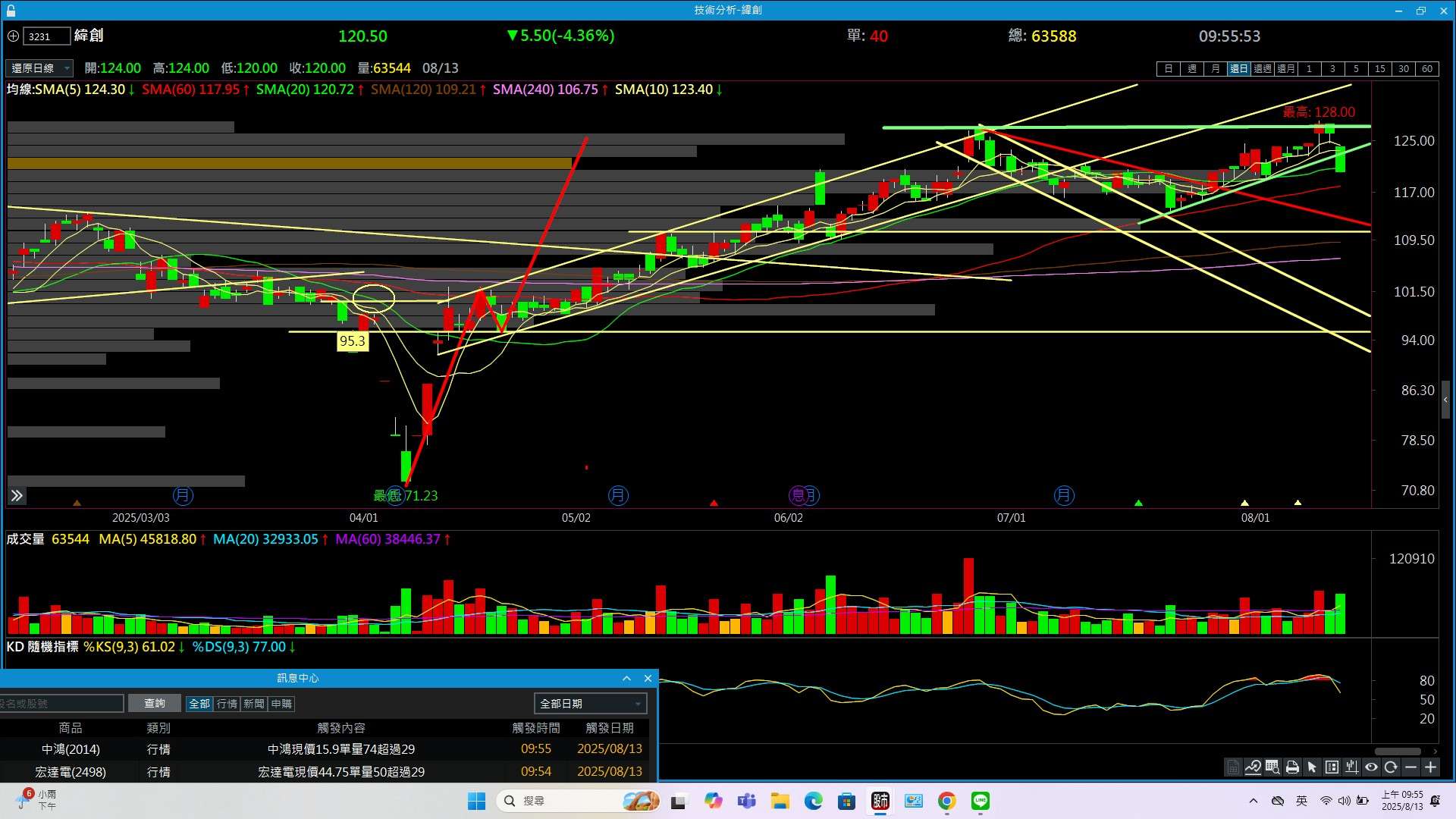Select the 行情 filter tab

(x=227, y=704)
